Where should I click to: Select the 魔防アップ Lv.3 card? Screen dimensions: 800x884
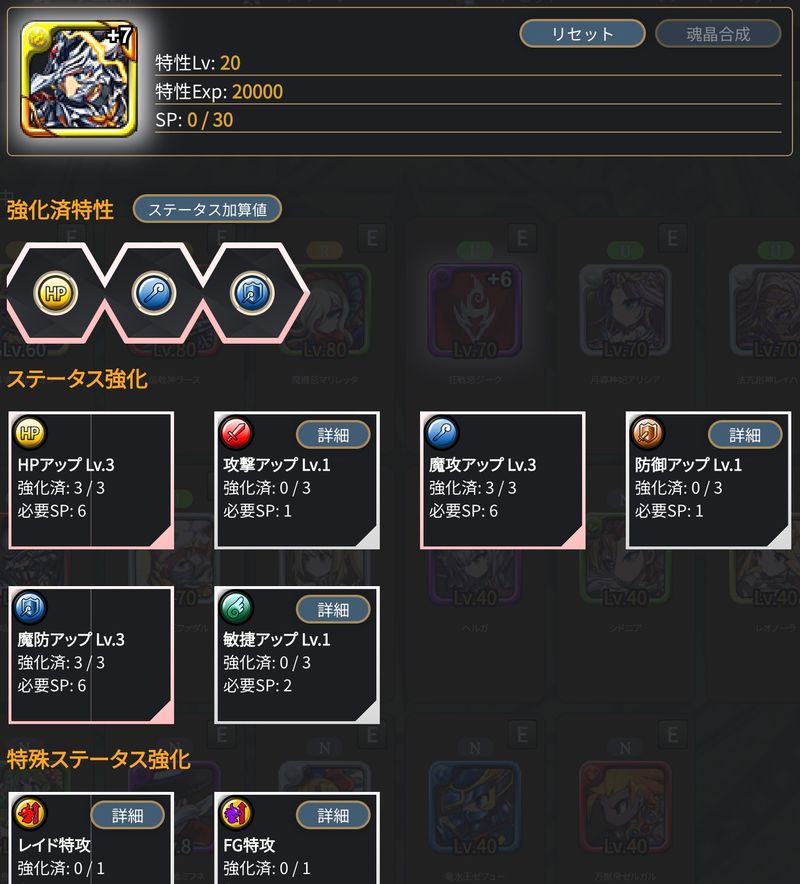[91, 655]
